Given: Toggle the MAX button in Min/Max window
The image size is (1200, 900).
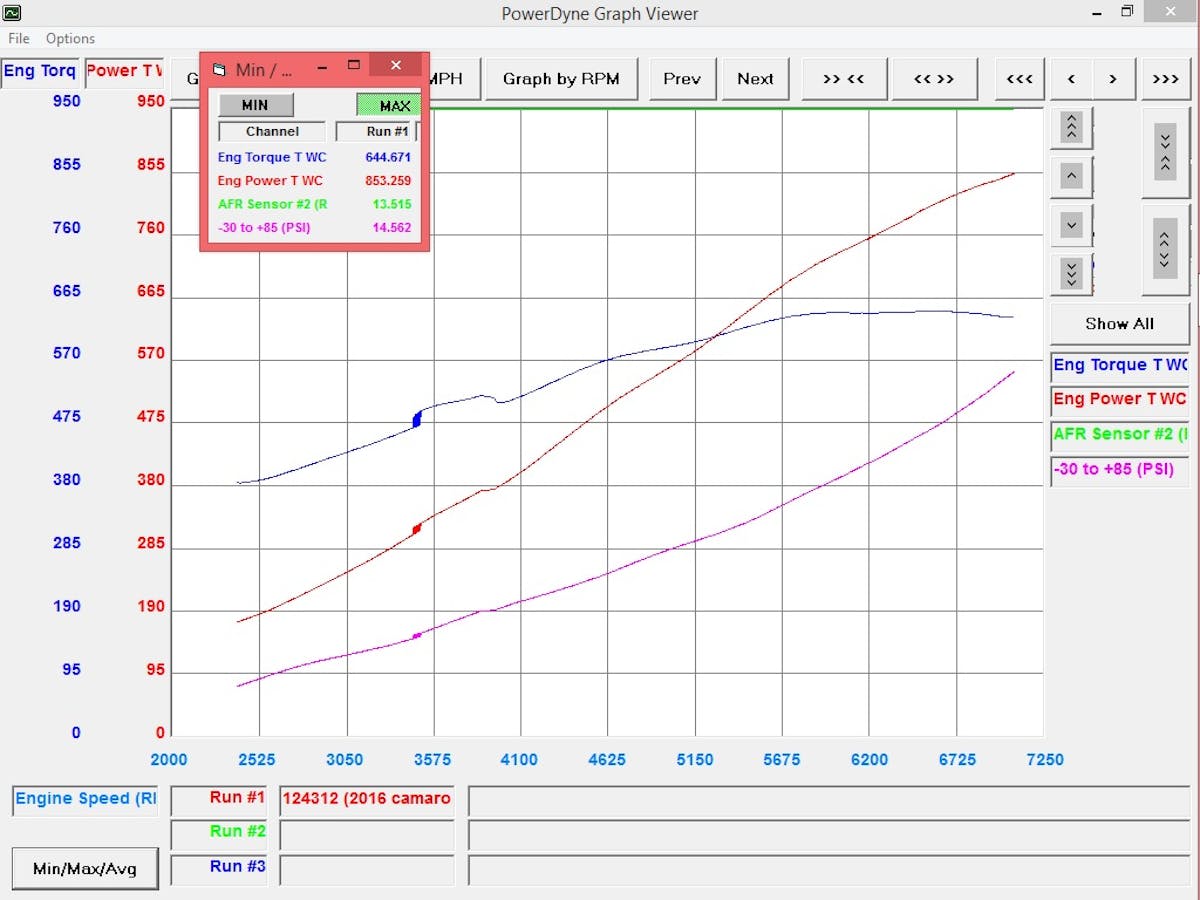Looking at the screenshot, I should click(x=389, y=106).
